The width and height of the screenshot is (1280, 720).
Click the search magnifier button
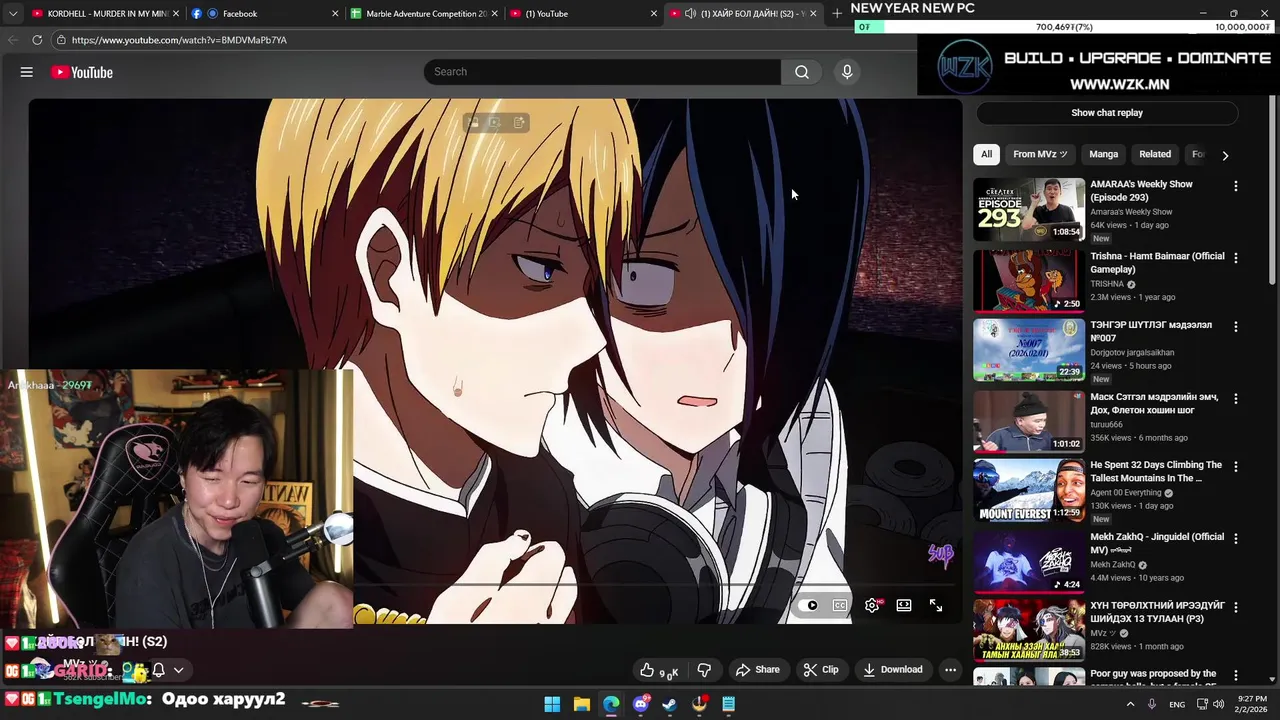[x=802, y=72]
